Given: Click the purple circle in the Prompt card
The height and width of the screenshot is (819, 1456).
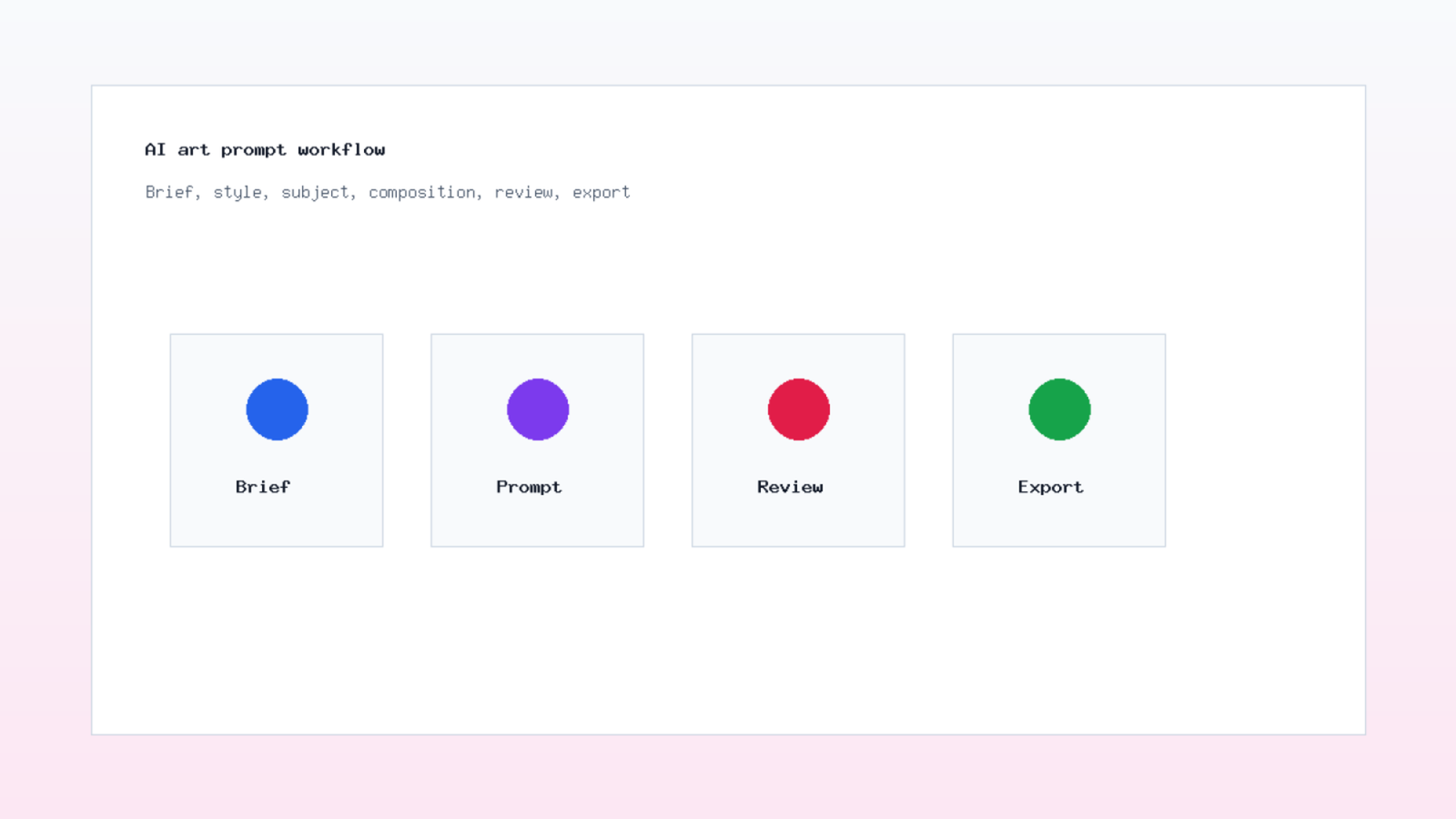Looking at the screenshot, I should pos(538,409).
